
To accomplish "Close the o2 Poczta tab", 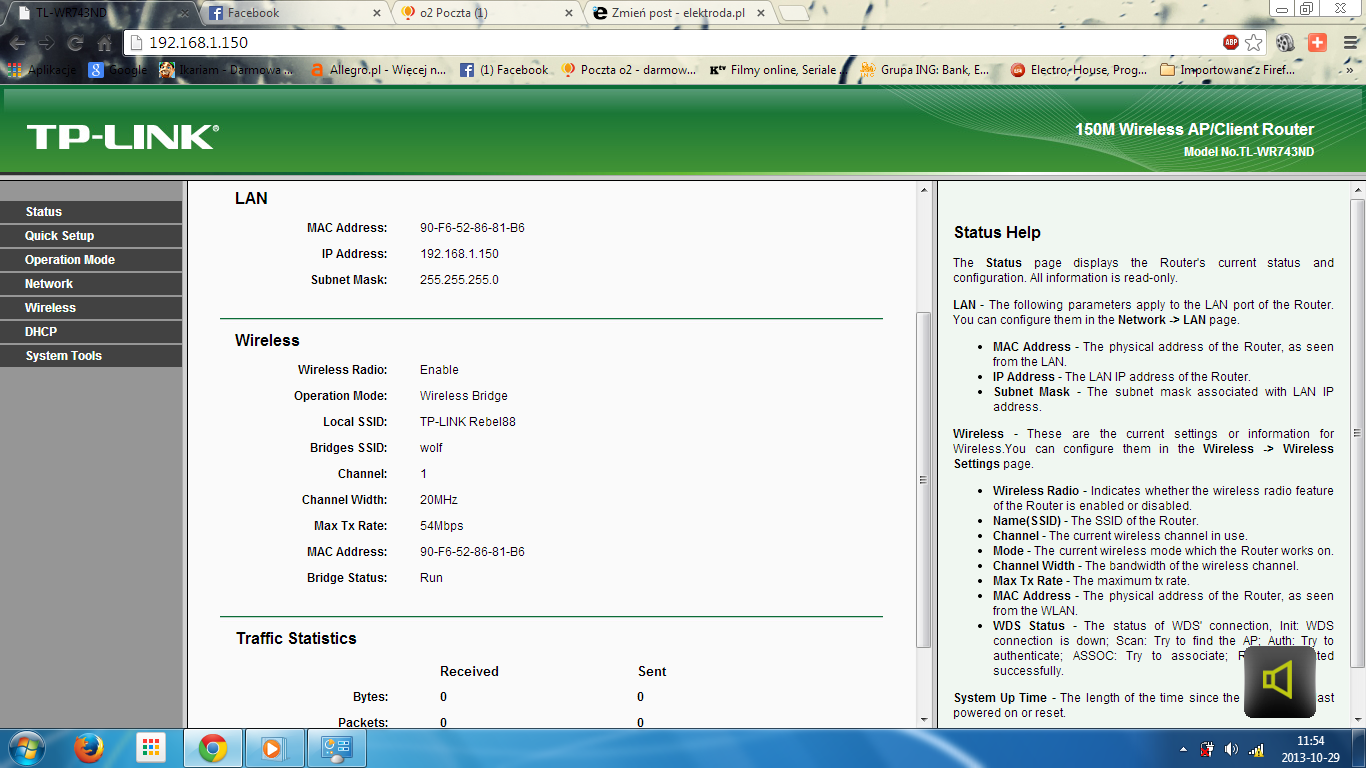I will pos(569,13).
